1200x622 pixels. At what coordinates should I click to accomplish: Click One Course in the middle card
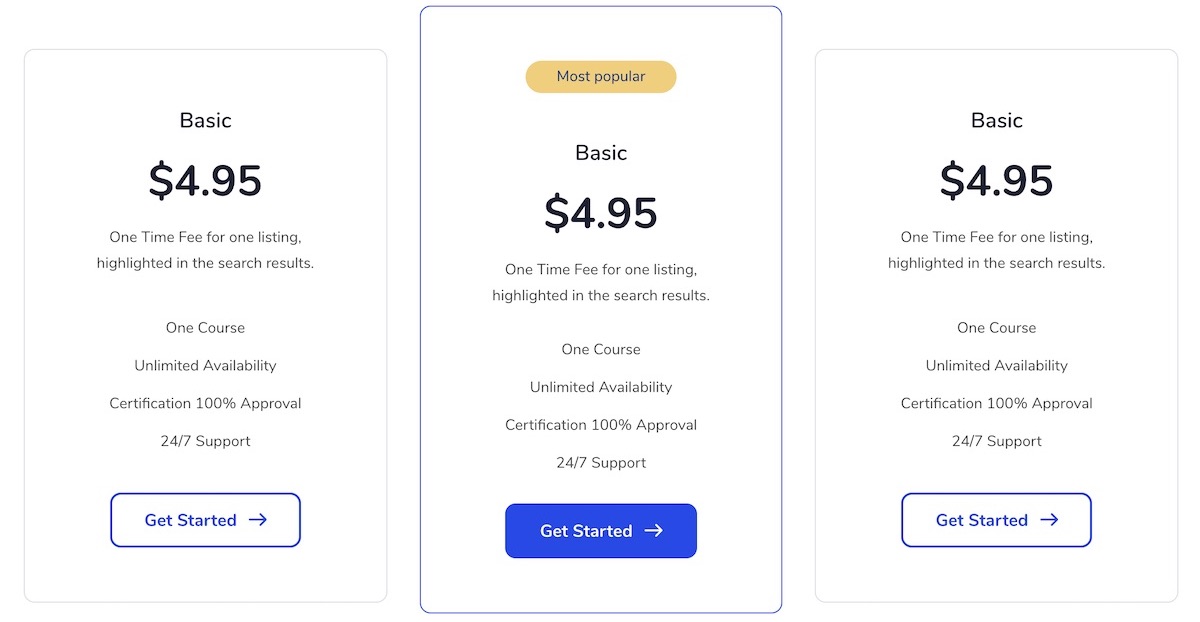[x=601, y=349]
